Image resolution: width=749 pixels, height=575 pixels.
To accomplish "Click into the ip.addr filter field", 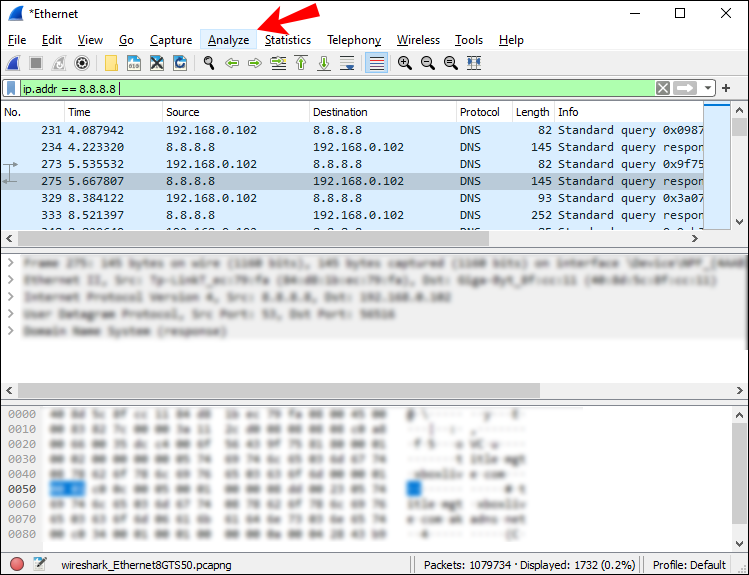I will click(x=338, y=88).
